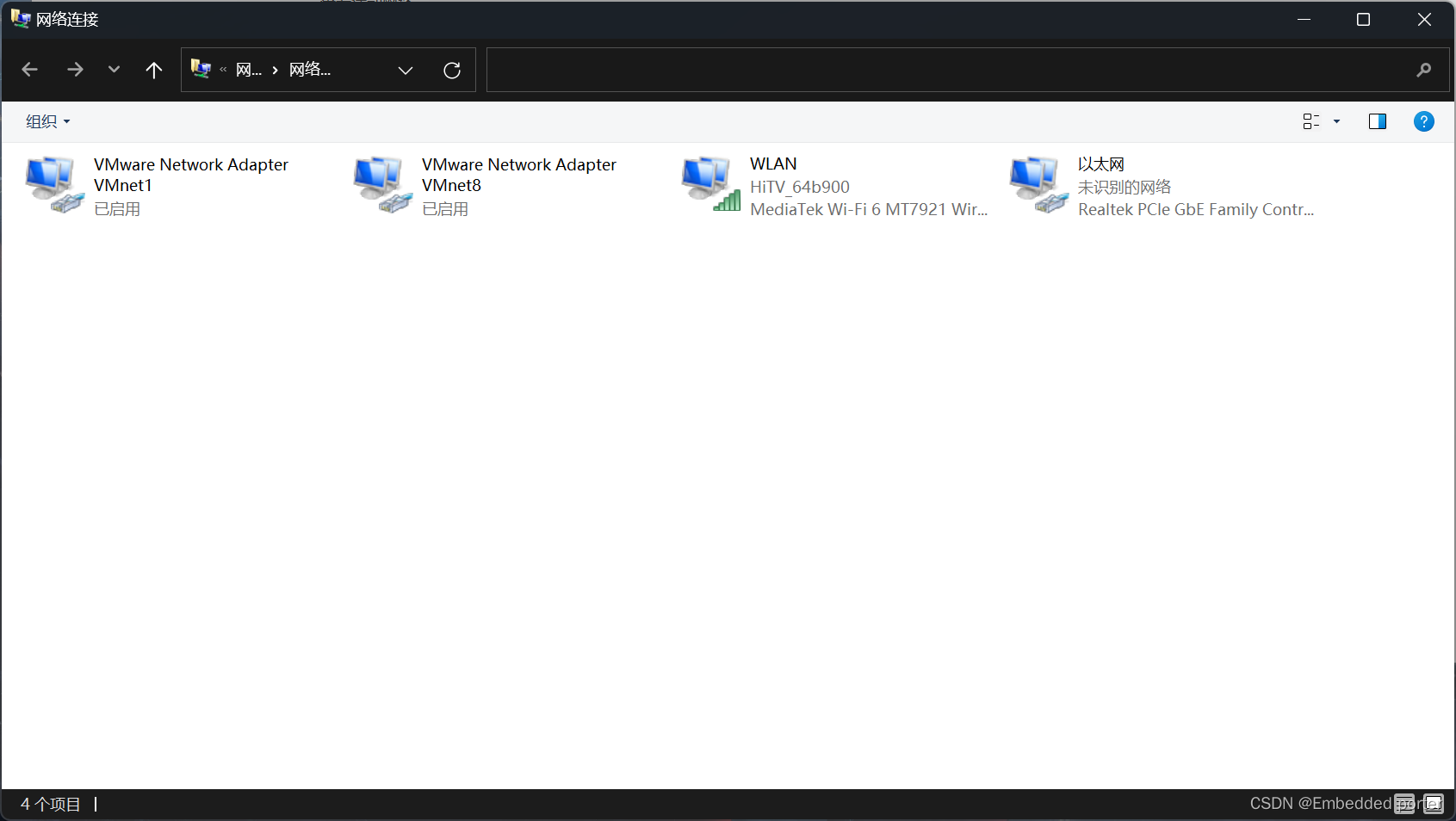Select the WLAN adapter icon
The height and width of the screenshot is (821, 1456).
(x=710, y=185)
